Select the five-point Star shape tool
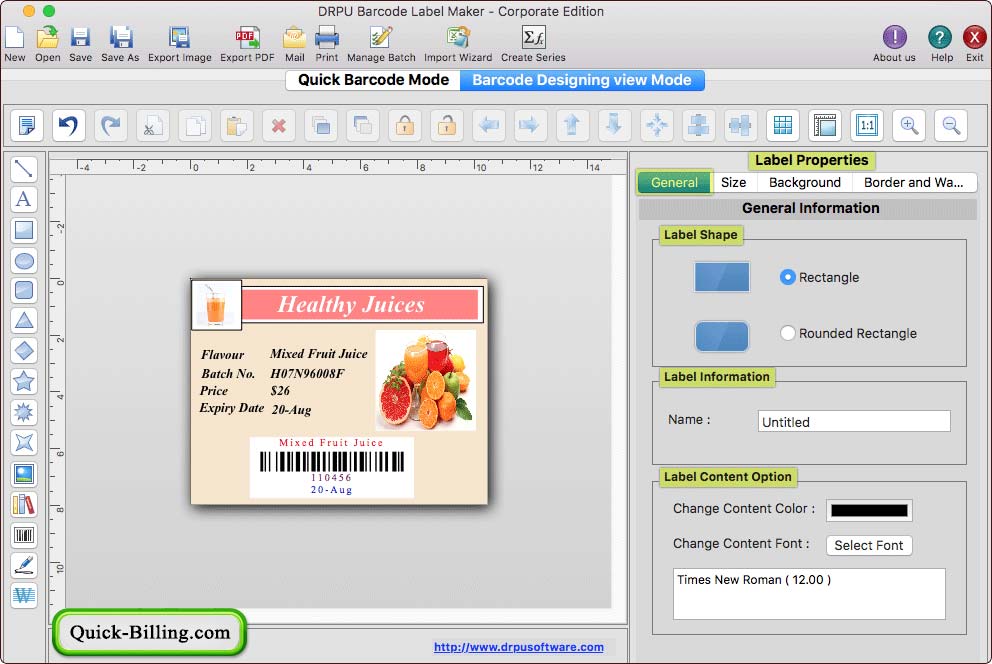This screenshot has width=992, height=664. click(24, 381)
